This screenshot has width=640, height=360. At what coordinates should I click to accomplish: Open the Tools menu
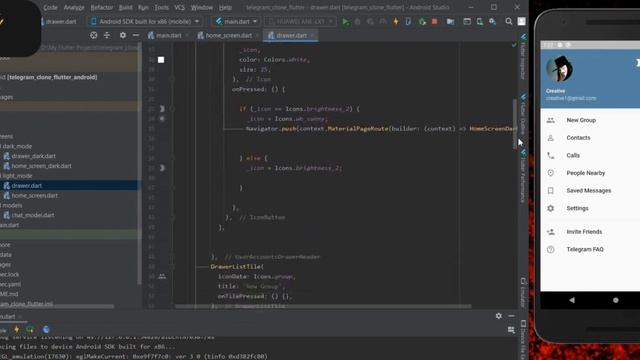(x=162, y=7)
